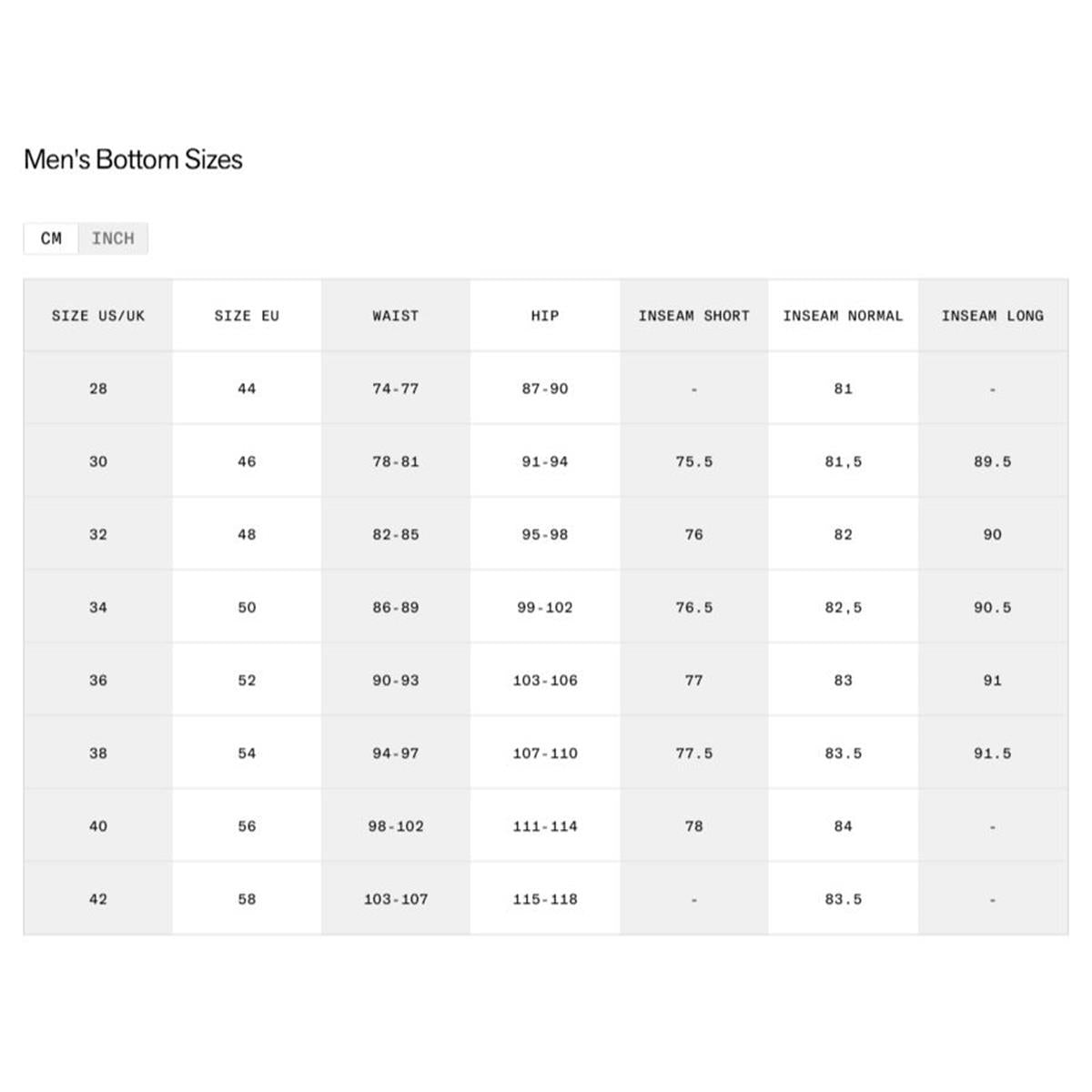Image resolution: width=1092 pixels, height=1092 pixels.
Task: Click inseam normal value 83.5 for size 38
Action: click(844, 753)
